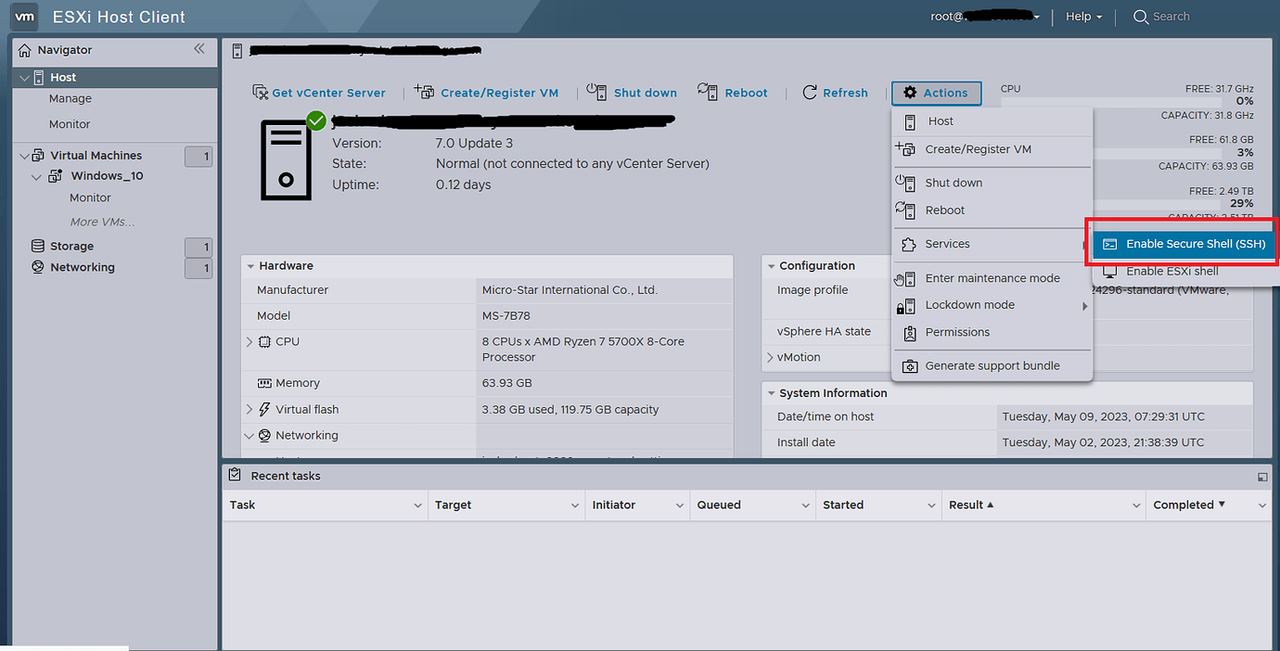Click the SSH terminal icon in submenu
The width and height of the screenshot is (1280, 651).
(1110, 244)
